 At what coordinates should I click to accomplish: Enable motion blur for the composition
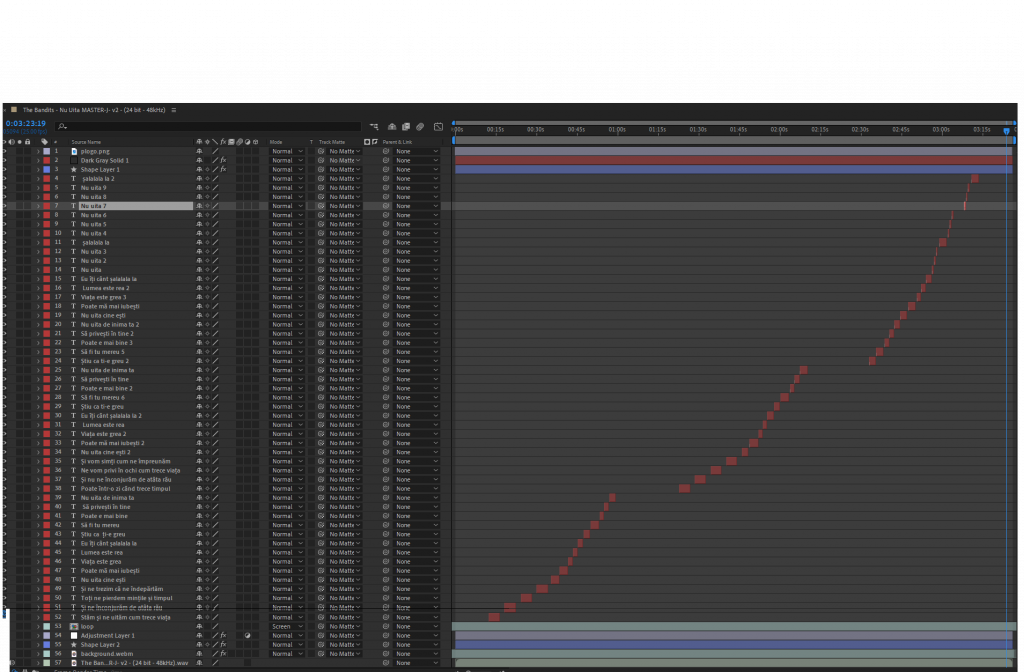(x=420, y=127)
